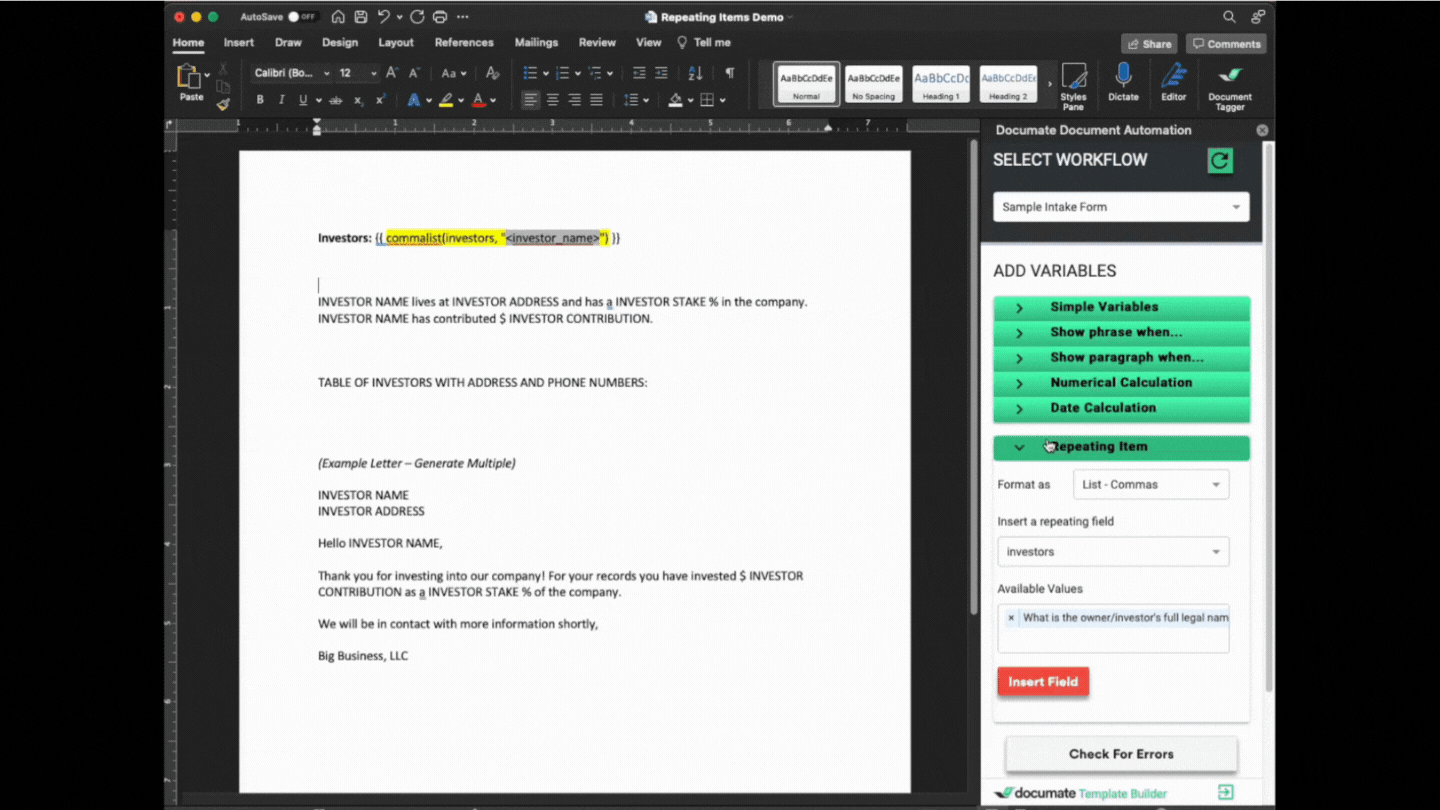
Task: Click the Home icon in title bar
Action: 338,17
